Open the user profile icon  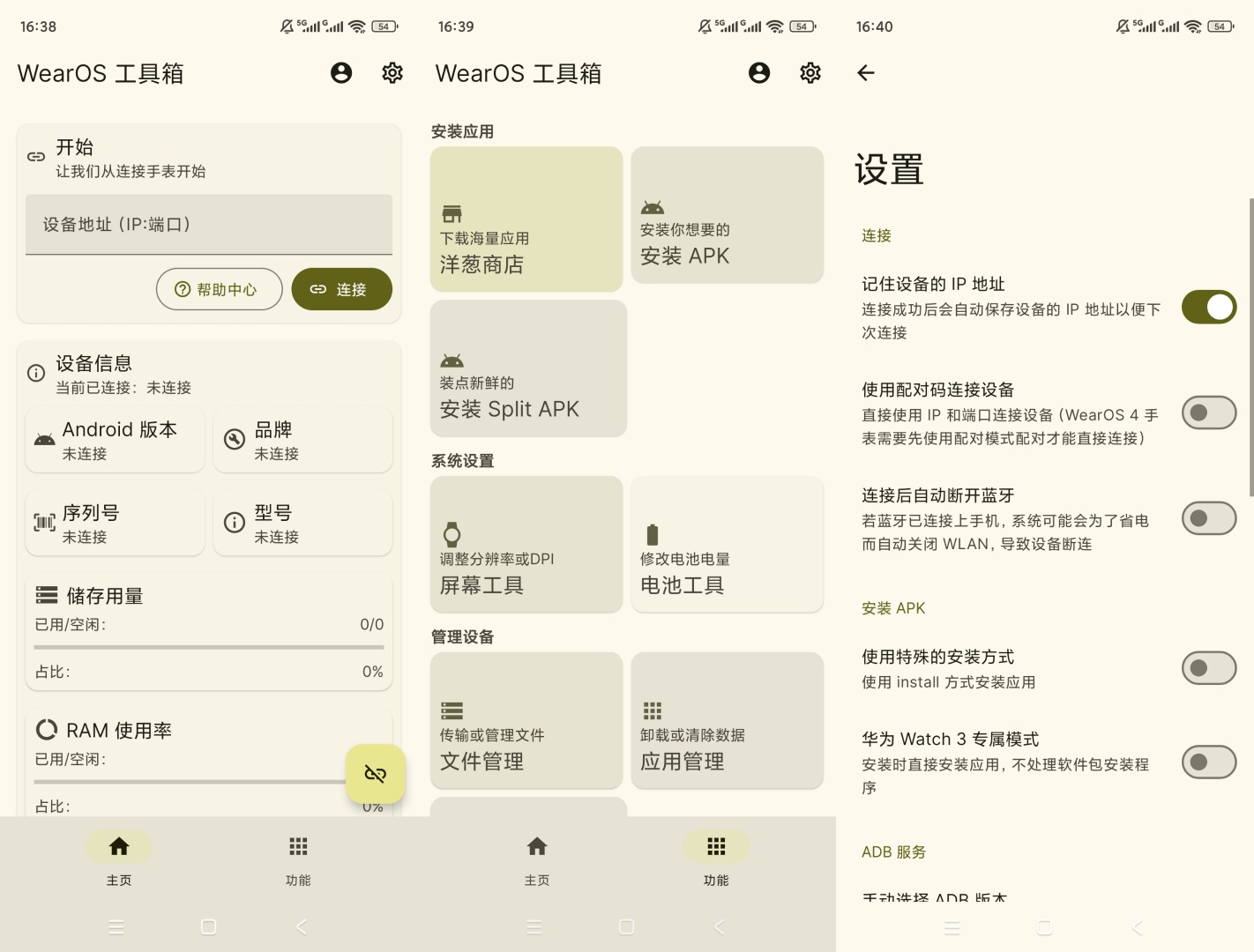coord(340,73)
